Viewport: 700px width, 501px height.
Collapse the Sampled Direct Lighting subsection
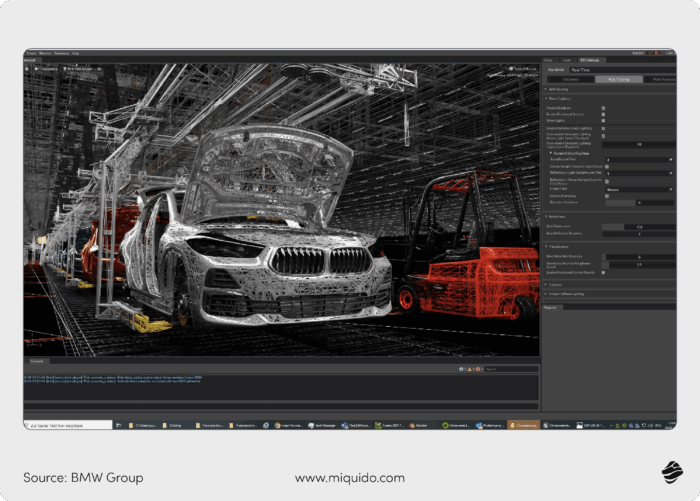[569, 153]
